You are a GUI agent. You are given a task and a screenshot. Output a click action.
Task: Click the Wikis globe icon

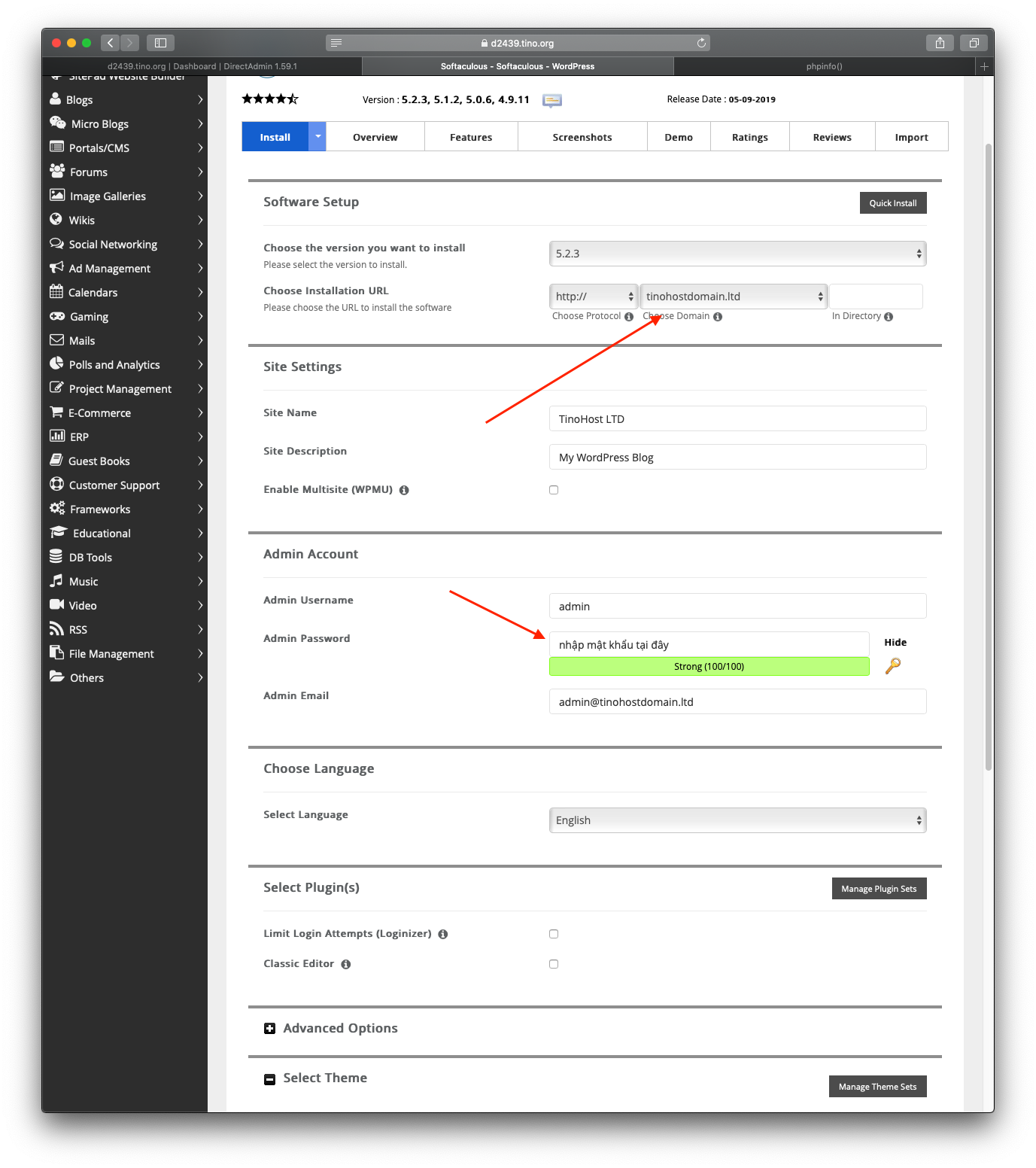[x=56, y=219]
